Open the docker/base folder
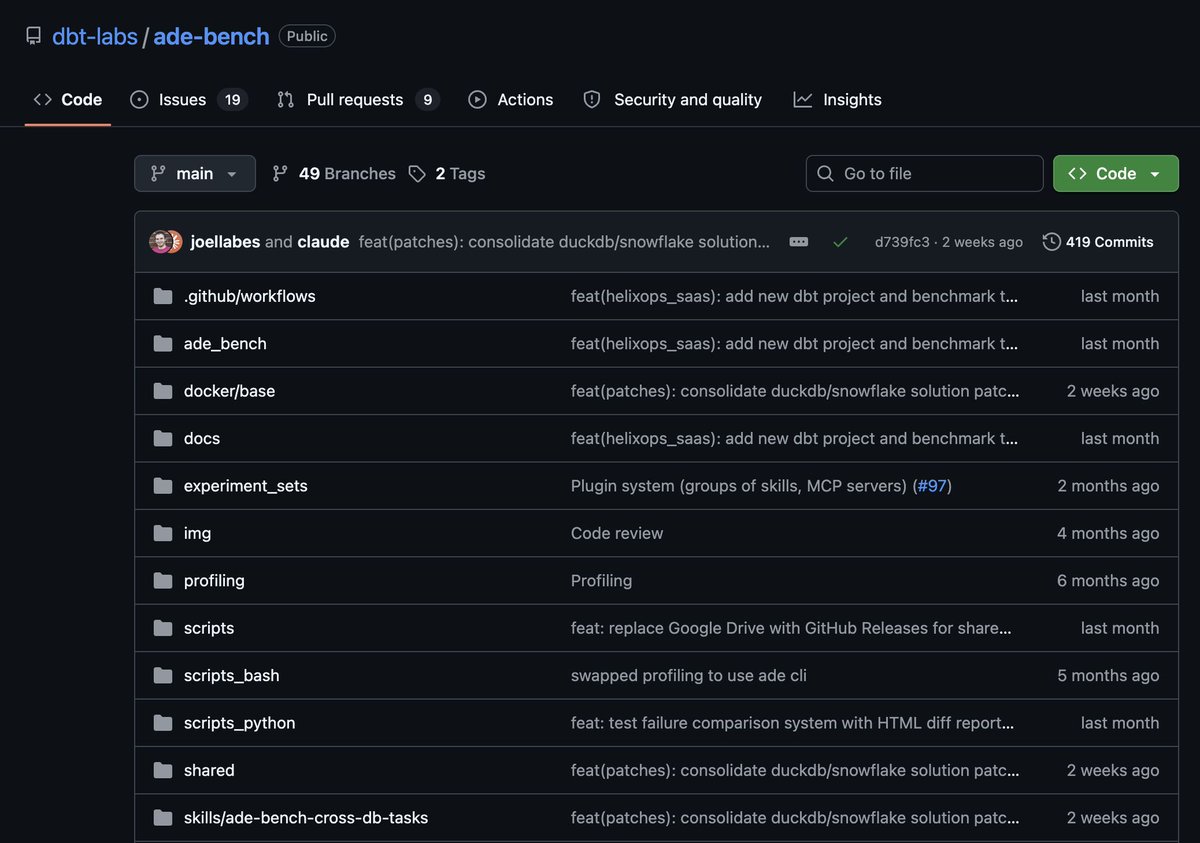 [x=229, y=391]
